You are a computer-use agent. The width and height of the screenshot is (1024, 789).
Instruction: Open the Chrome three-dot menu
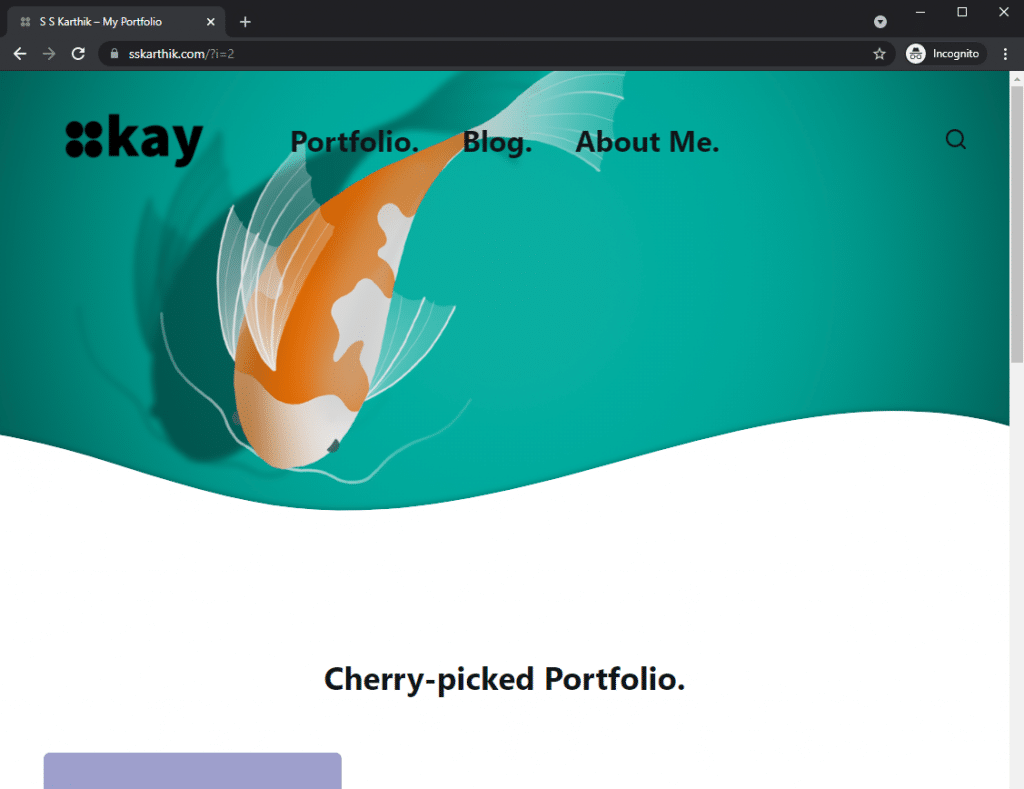point(1005,54)
